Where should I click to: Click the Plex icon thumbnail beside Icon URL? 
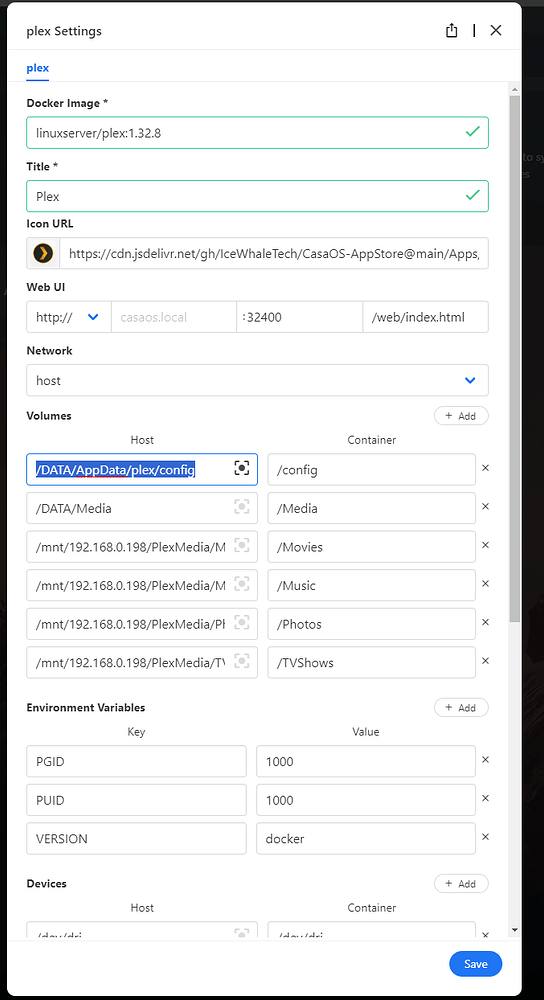coord(43,253)
